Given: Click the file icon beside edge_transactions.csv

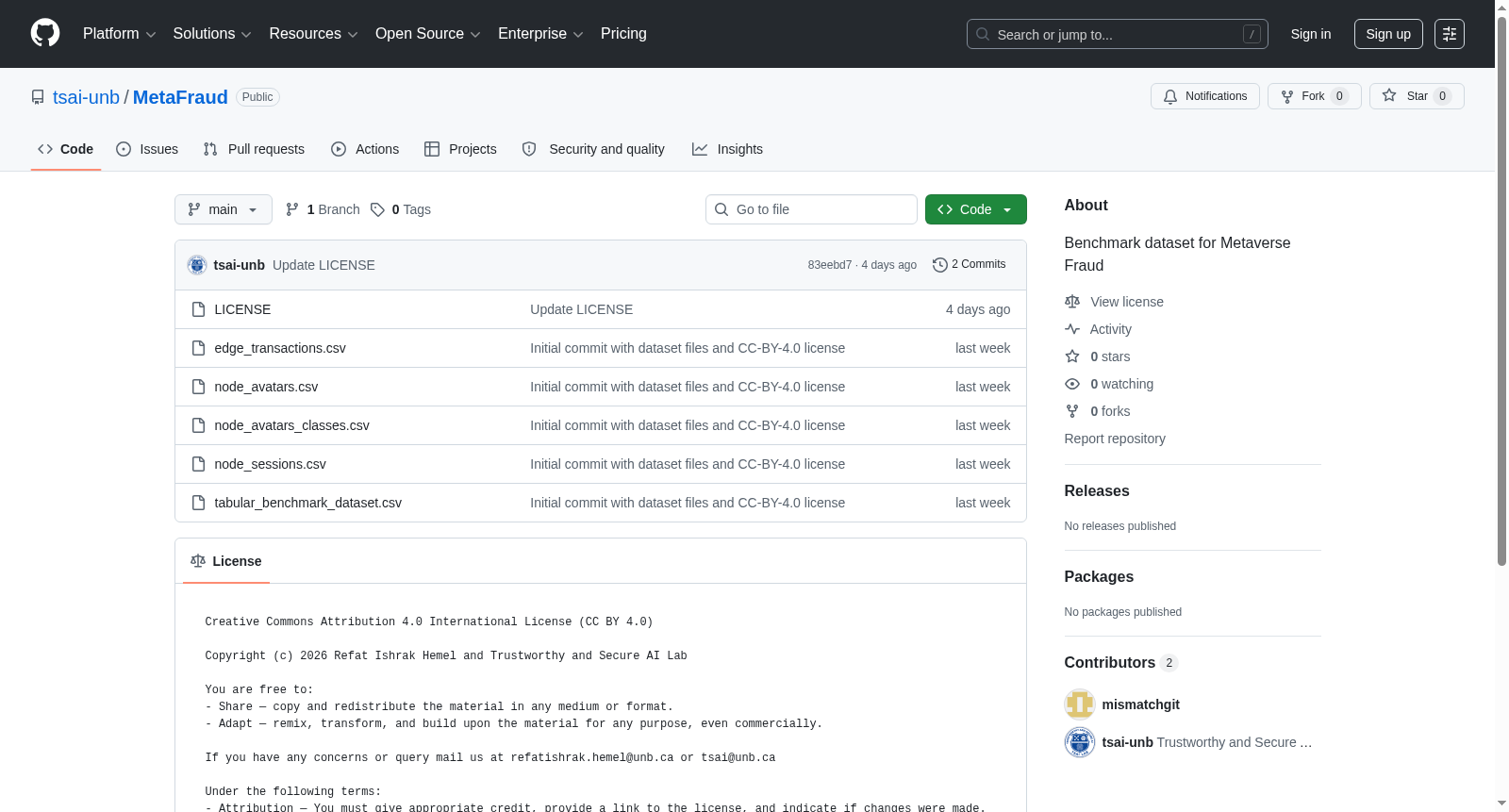Looking at the screenshot, I should click(198, 348).
